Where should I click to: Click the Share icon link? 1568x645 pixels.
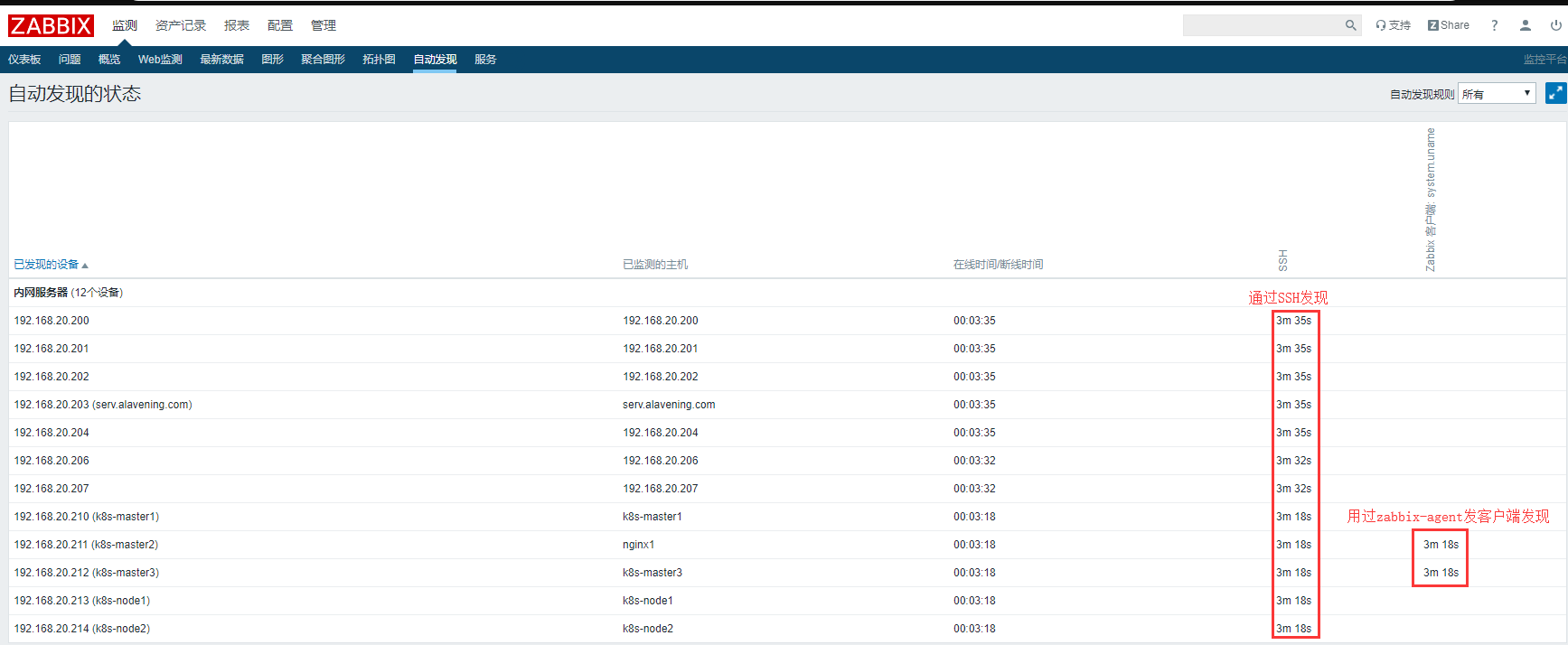click(1448, 25)
